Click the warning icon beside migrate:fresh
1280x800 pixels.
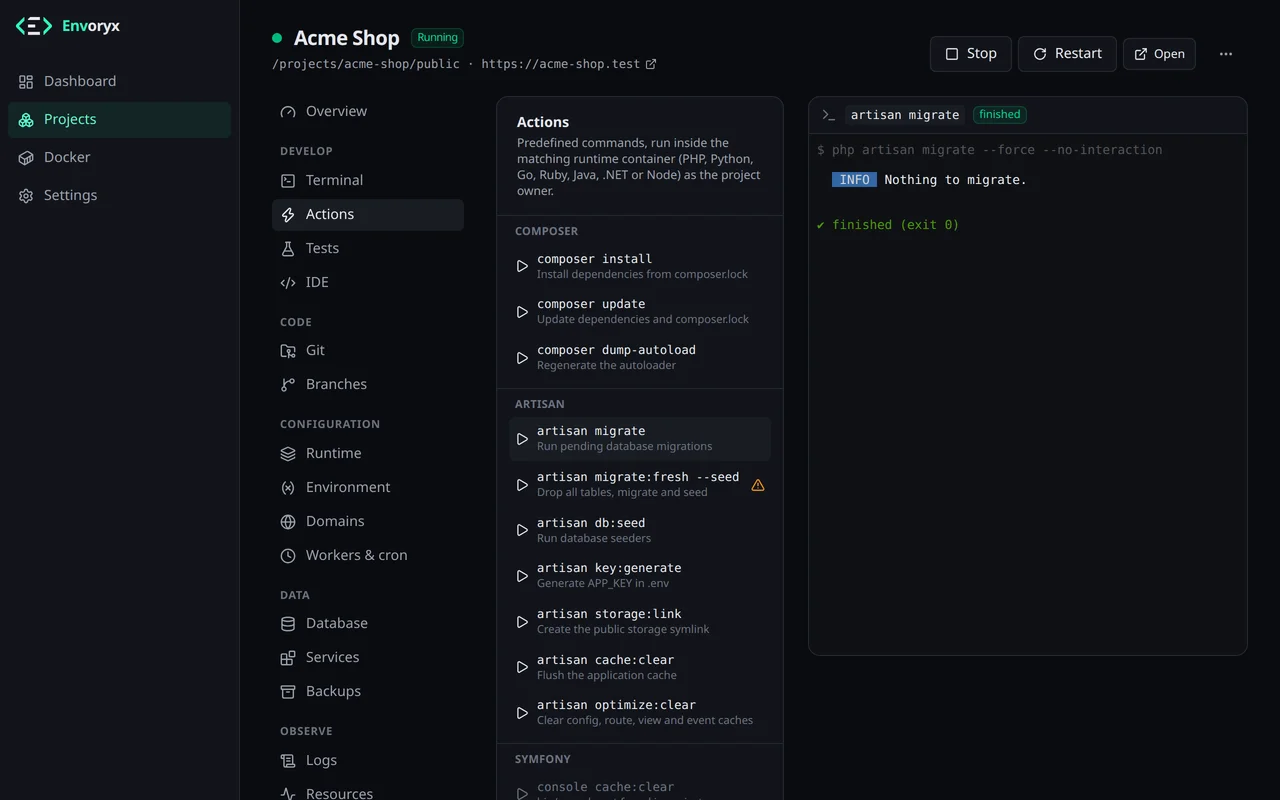pos(758,485)
